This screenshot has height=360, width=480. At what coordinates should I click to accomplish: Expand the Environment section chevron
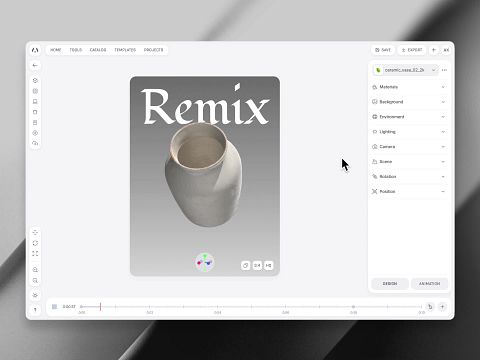pos(443,117)
